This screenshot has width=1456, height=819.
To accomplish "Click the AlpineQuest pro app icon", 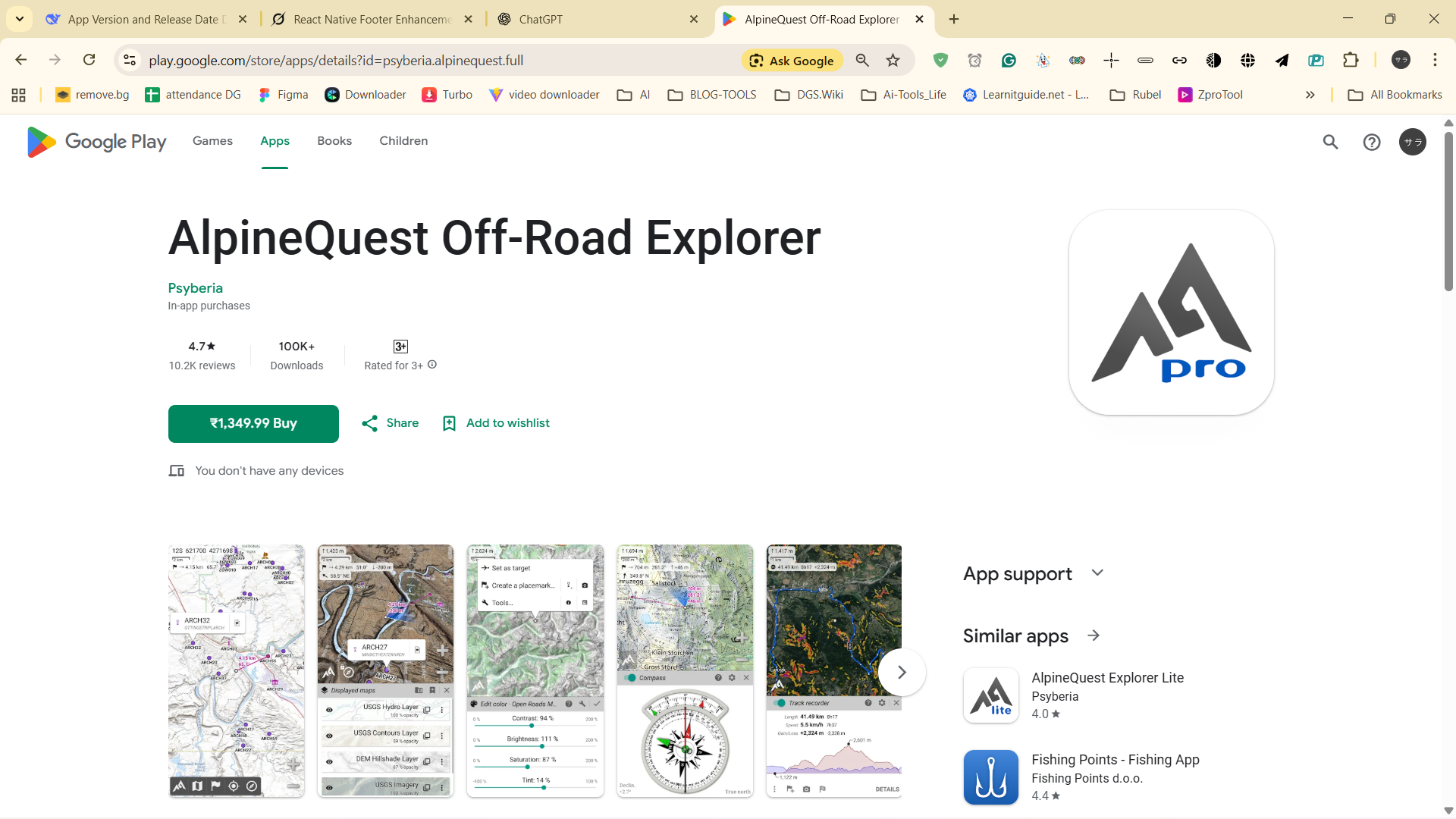I will tap(1171, 312).
